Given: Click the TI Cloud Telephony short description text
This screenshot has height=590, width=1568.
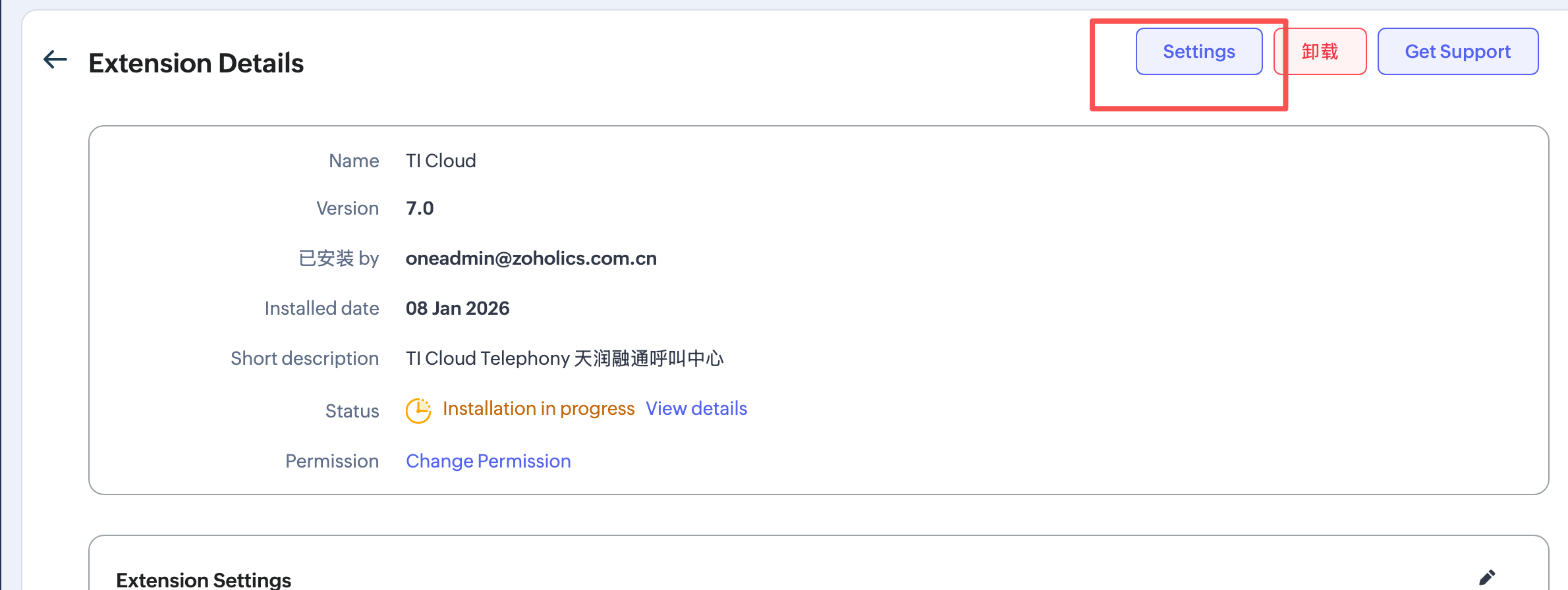Looking at the screenshot, I should coord(565,358).
